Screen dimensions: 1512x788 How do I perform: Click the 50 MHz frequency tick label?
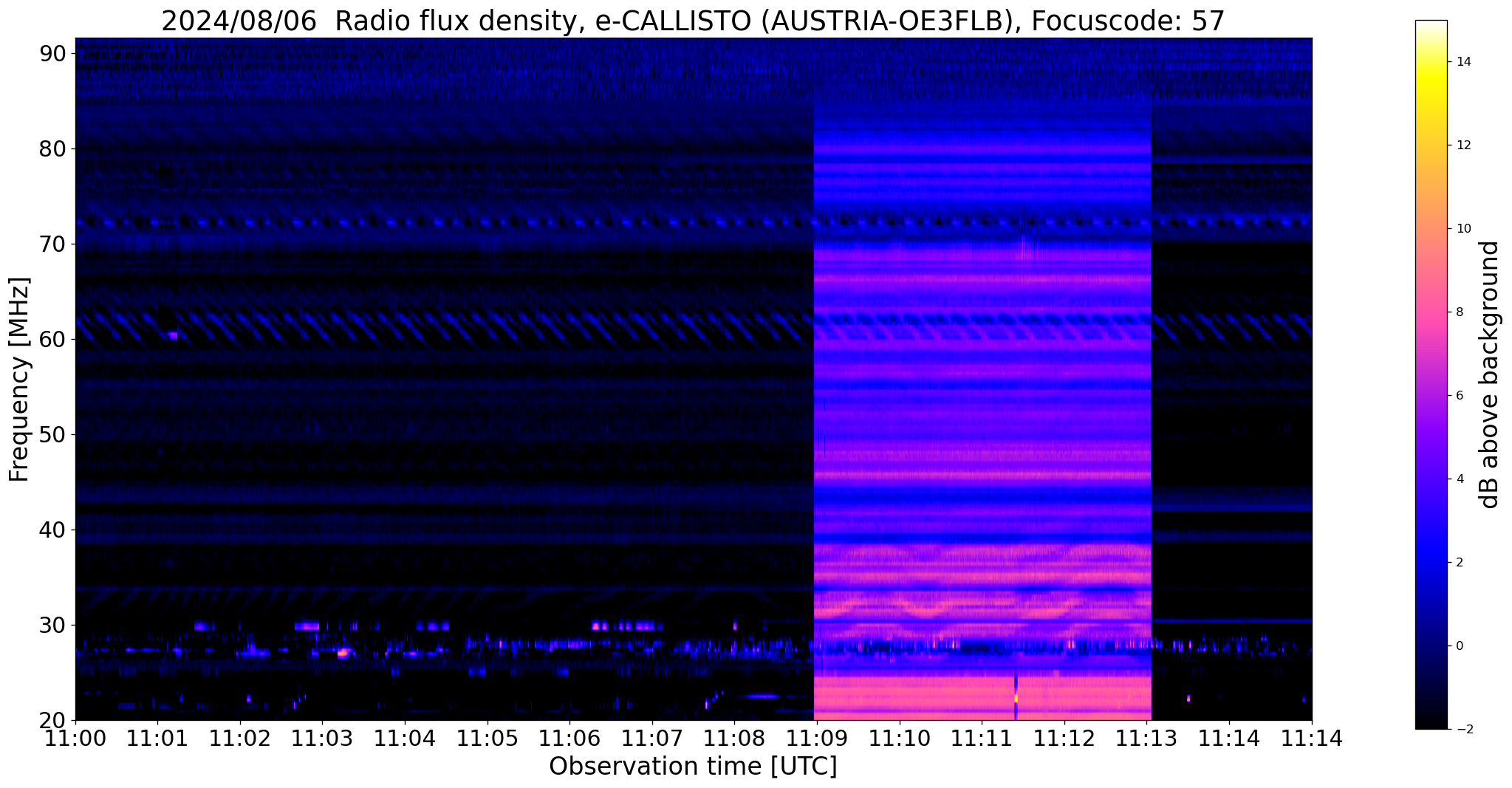pyautogui.click(x=54, y=435)
